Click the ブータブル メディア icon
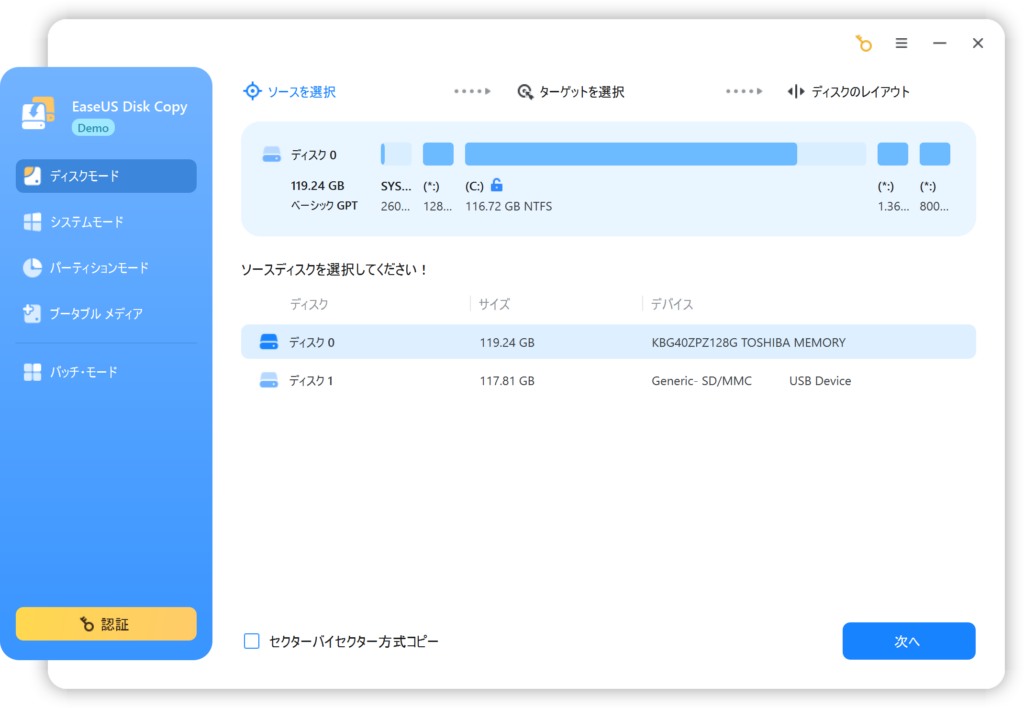Image resolution: width=1024 pixels, height=708 pixels. (32, 314)
